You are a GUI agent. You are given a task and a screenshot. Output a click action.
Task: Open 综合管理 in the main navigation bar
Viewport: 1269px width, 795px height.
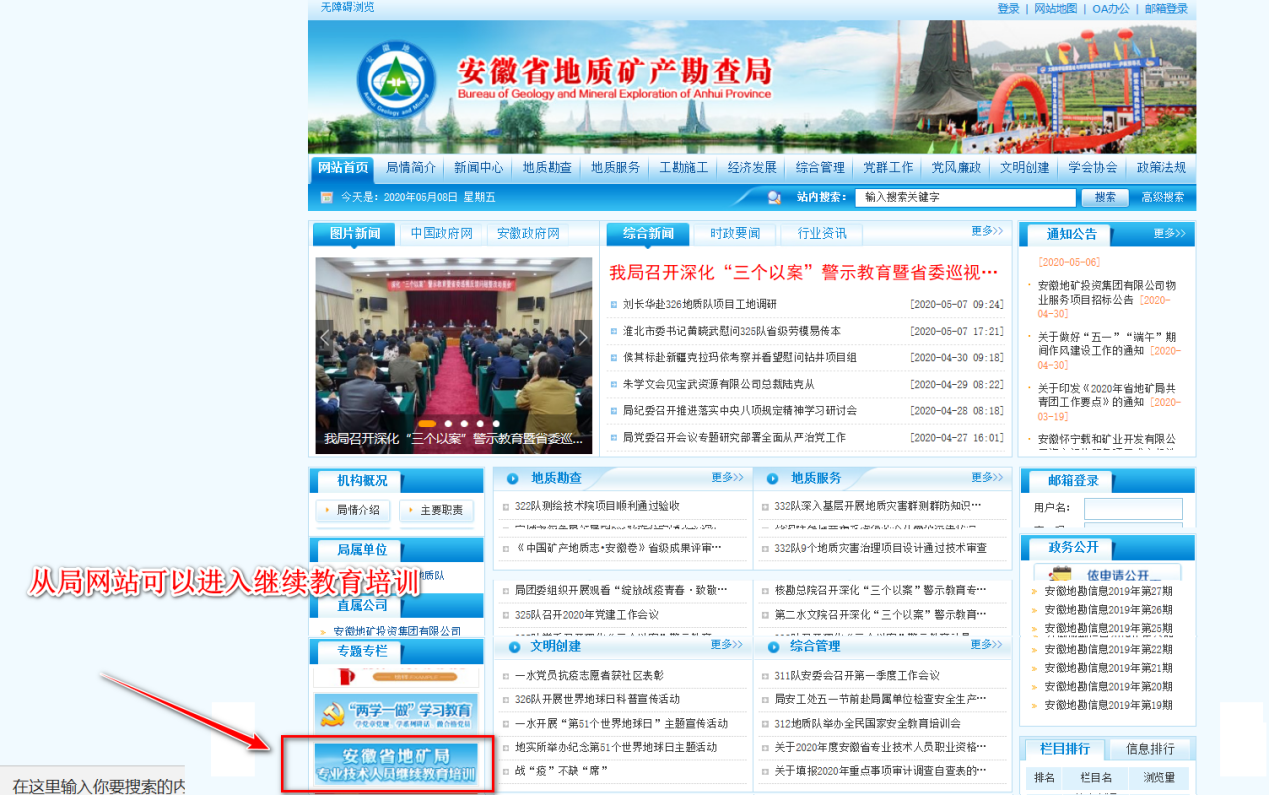(x=821, y=168)
